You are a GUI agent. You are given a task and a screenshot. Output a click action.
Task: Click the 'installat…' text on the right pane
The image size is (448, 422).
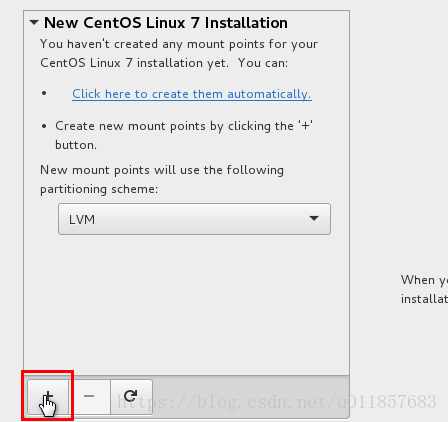click(424, 299)
